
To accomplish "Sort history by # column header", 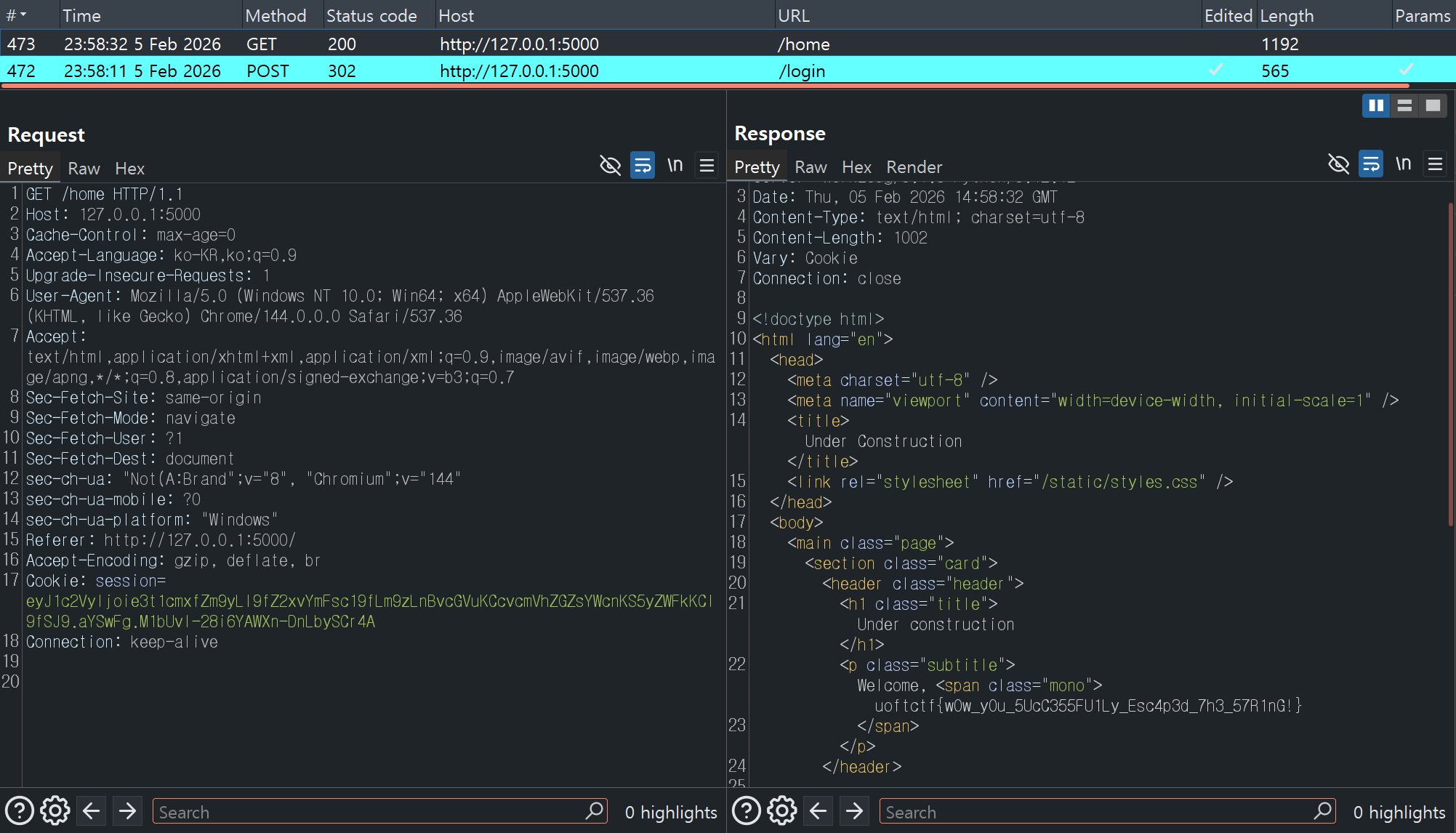I will pyautogui.click(x=16, y=15).
